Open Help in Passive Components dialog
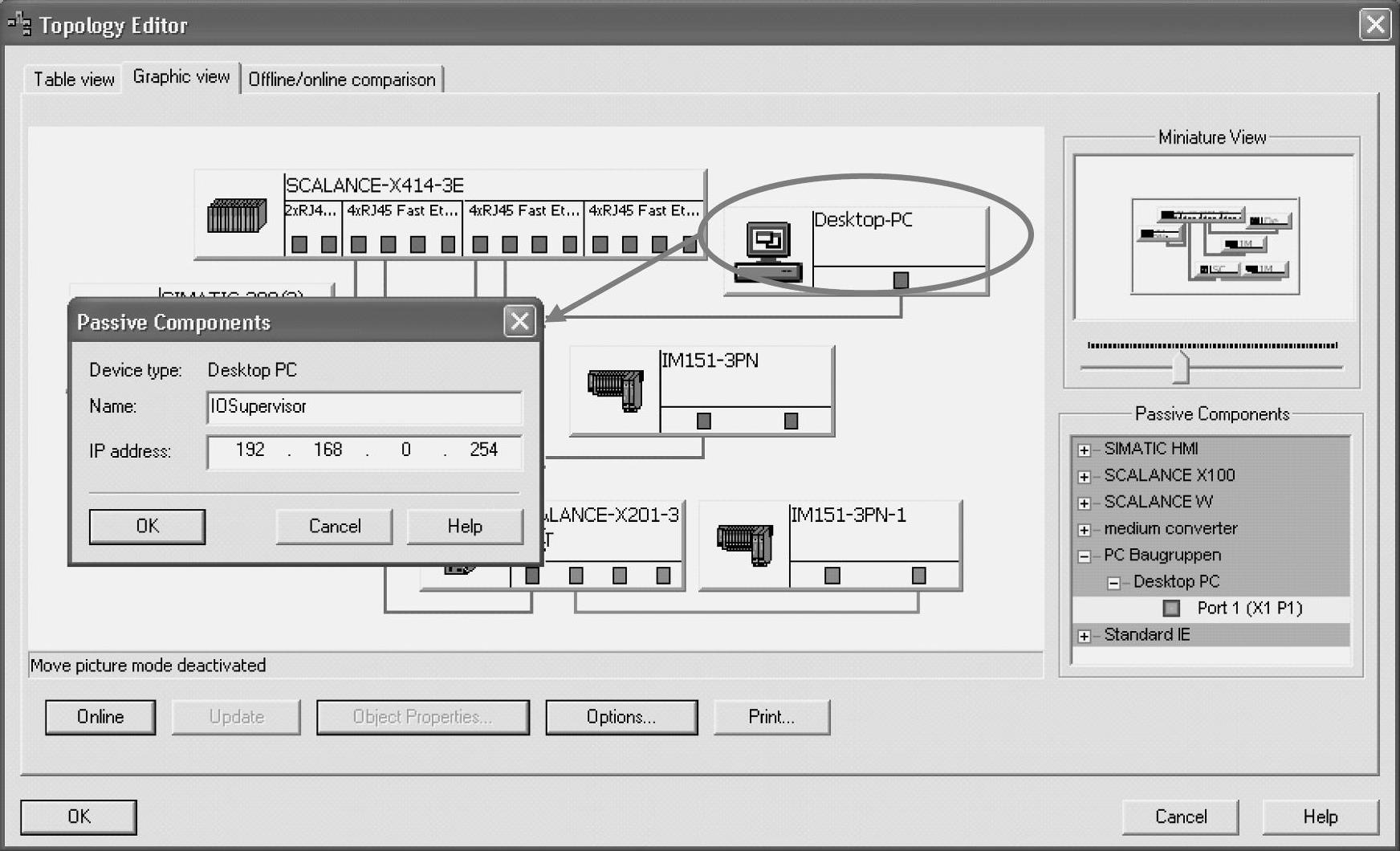Image resolution: width=1400 pixels, height=851 pixels. point(465,527)
